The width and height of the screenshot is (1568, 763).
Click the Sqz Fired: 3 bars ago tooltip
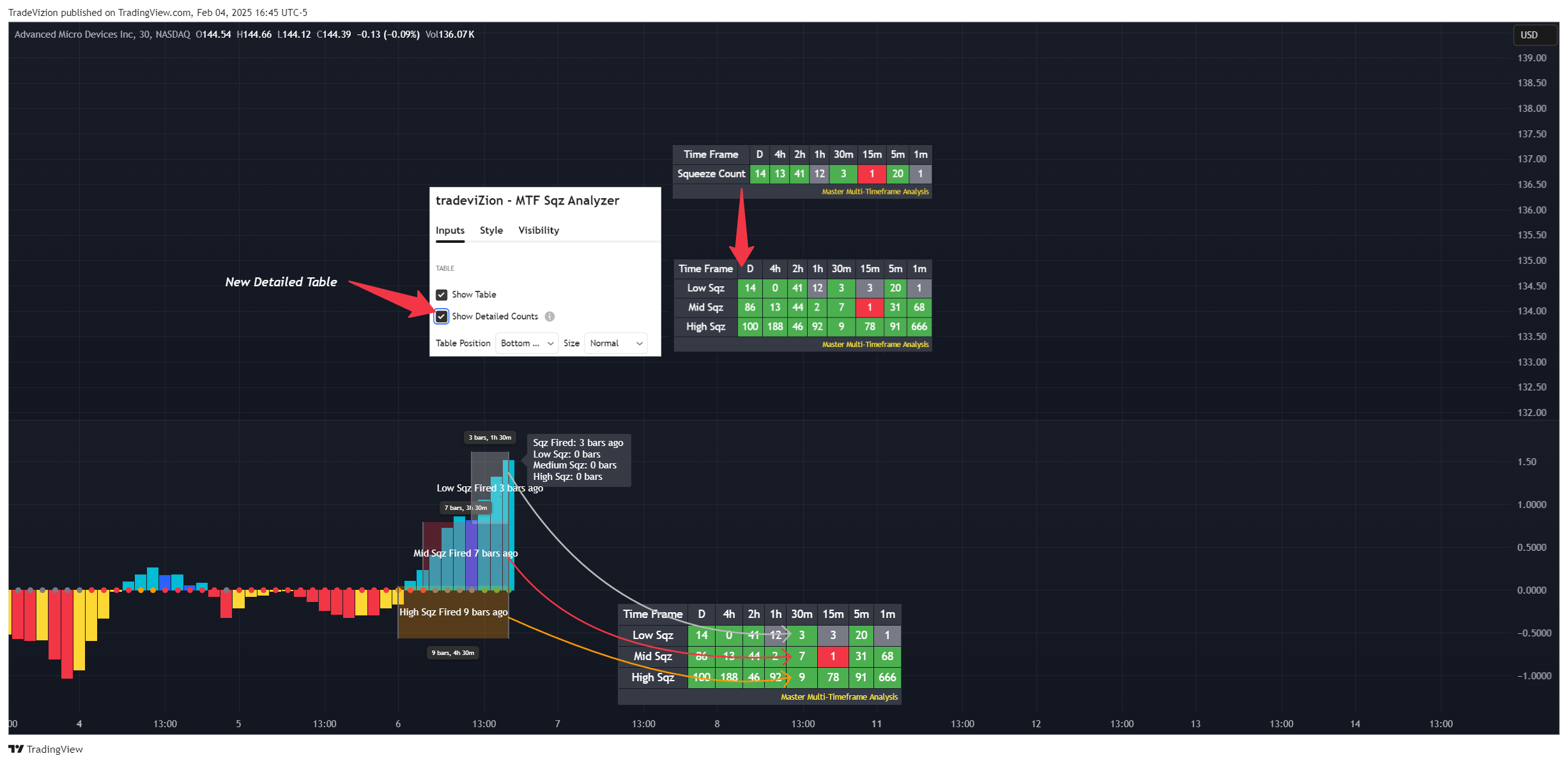[578, 459]
